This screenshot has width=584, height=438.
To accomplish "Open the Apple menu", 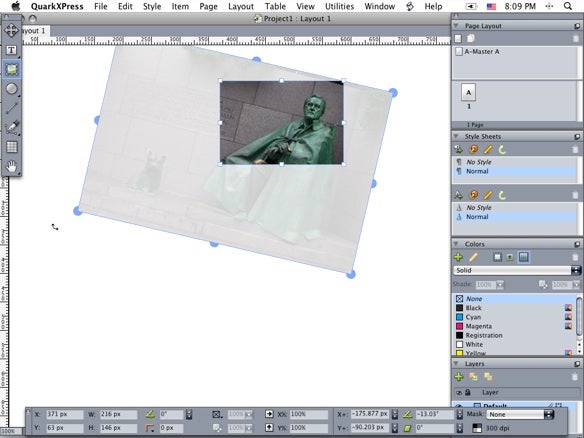I will [x=16, y=6].
